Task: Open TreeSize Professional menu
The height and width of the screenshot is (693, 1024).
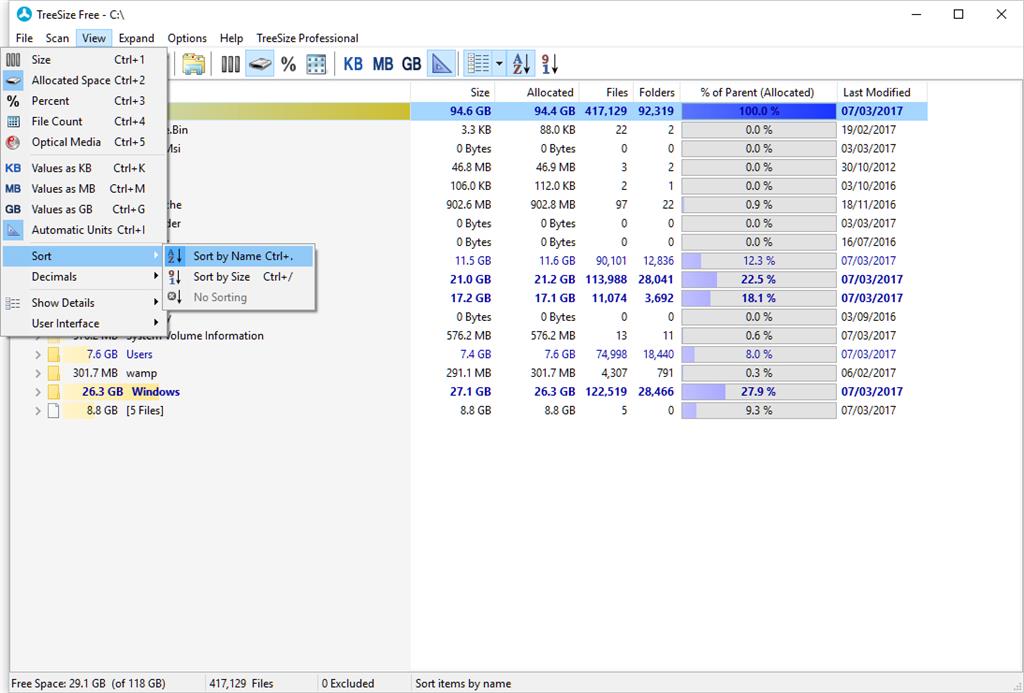Action: point(307,38)
